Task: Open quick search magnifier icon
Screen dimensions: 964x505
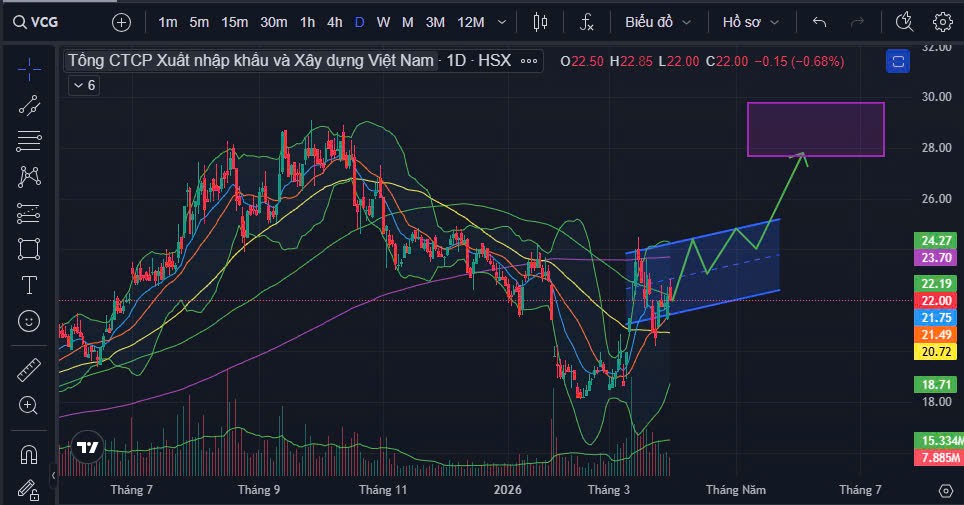Action: [x=904, y=22]
